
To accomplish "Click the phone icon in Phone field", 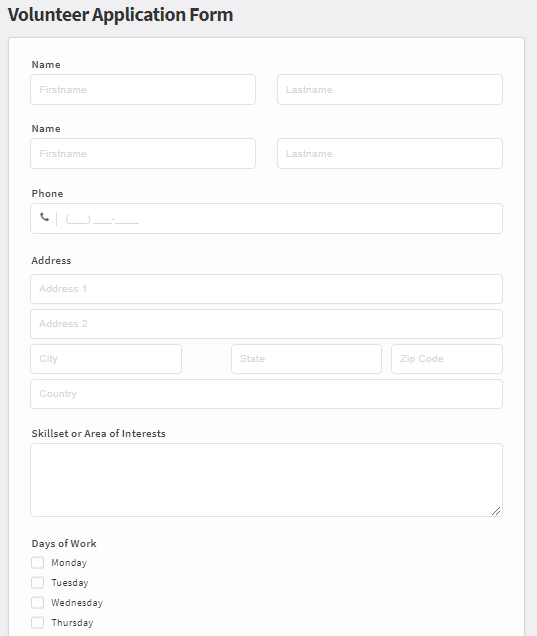I will coord(44,217).
